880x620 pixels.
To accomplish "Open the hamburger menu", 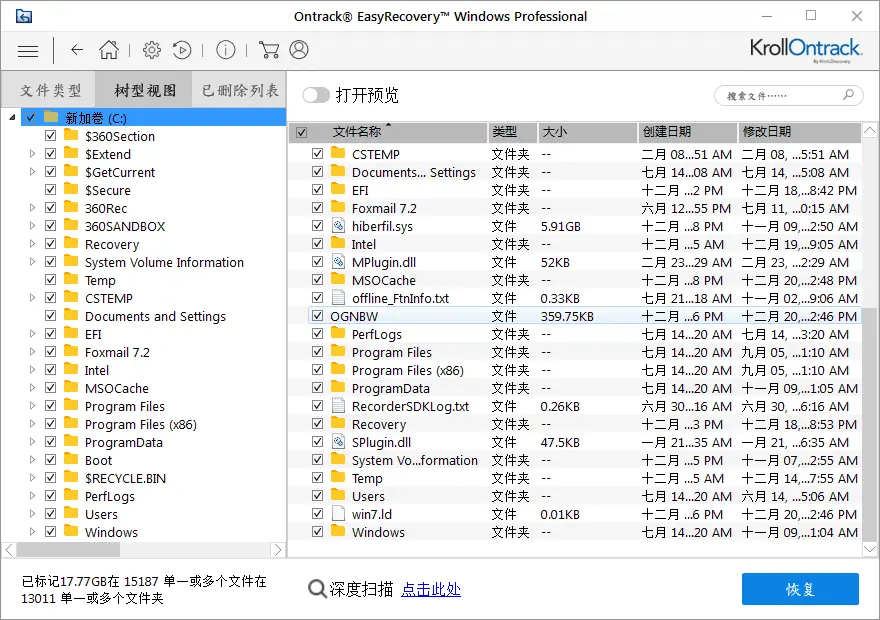I will 27,50.
